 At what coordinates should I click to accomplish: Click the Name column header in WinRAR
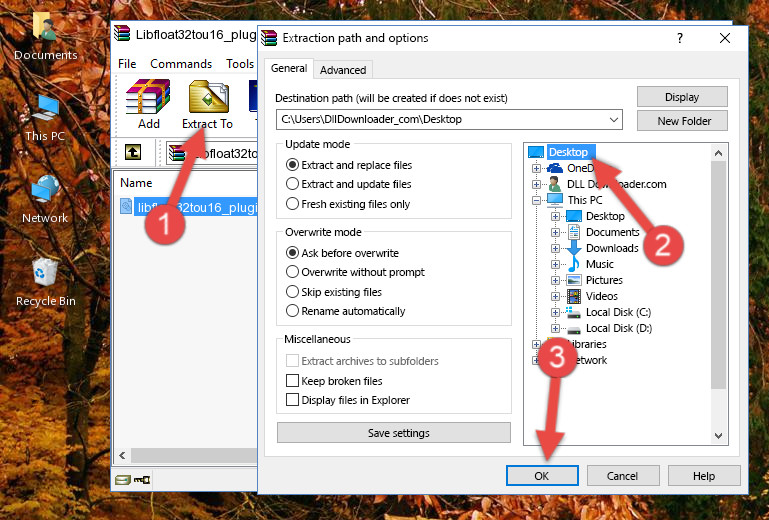click(136, 183)
